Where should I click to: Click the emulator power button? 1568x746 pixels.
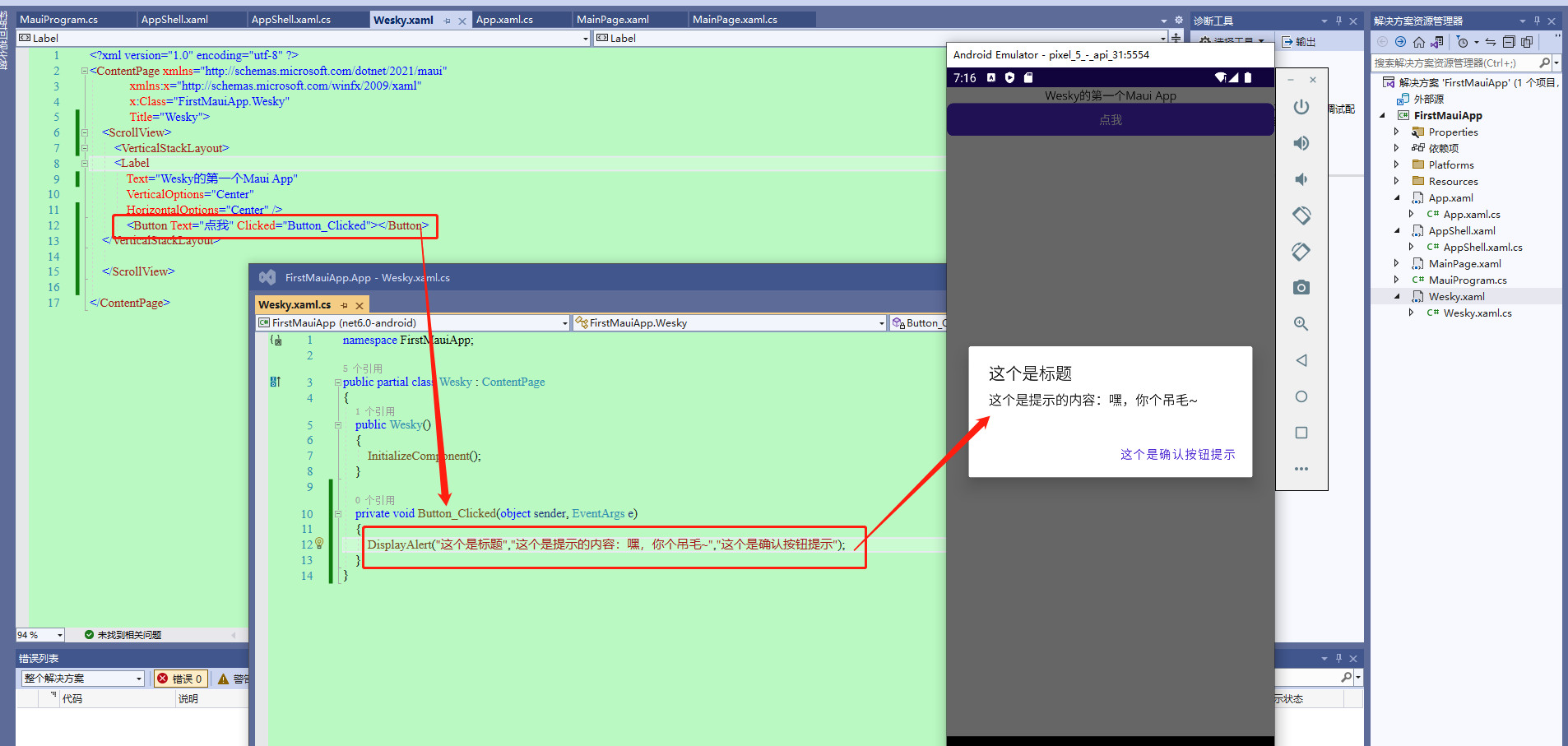[1301, 107]
